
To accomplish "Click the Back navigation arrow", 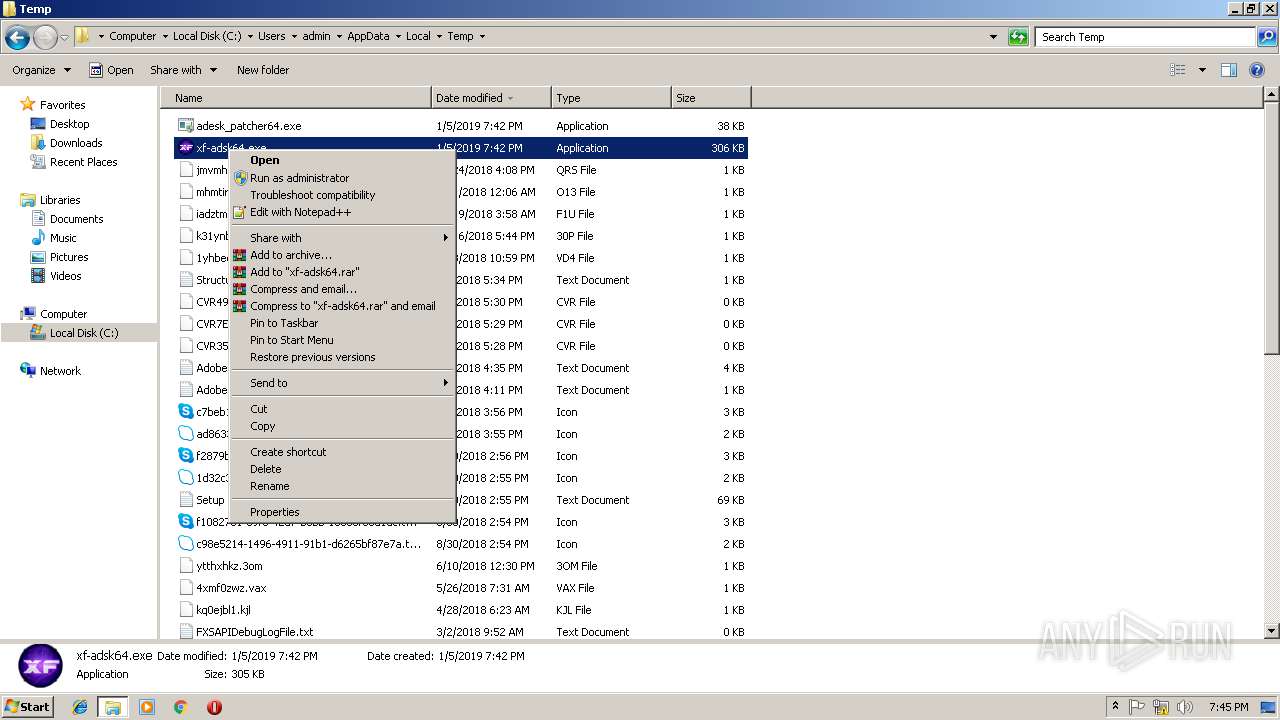I will (17, 37).
